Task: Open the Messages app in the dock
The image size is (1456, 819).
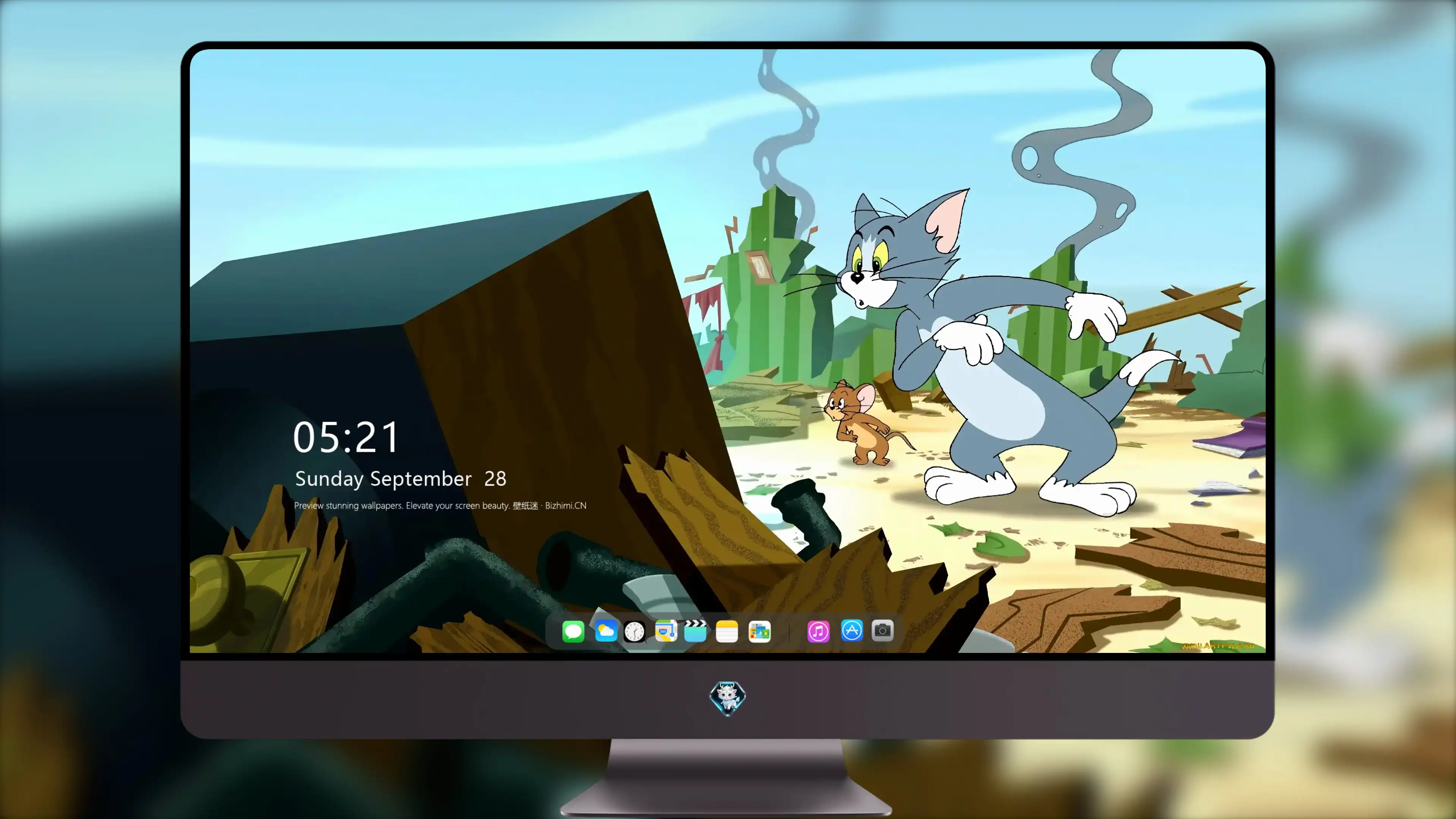Action: [573, 631]
